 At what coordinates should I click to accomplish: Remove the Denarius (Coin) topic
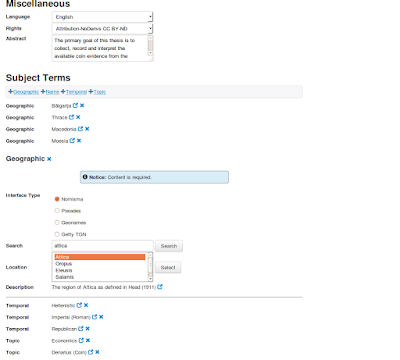pyautogui.click(x=97, y=352)
